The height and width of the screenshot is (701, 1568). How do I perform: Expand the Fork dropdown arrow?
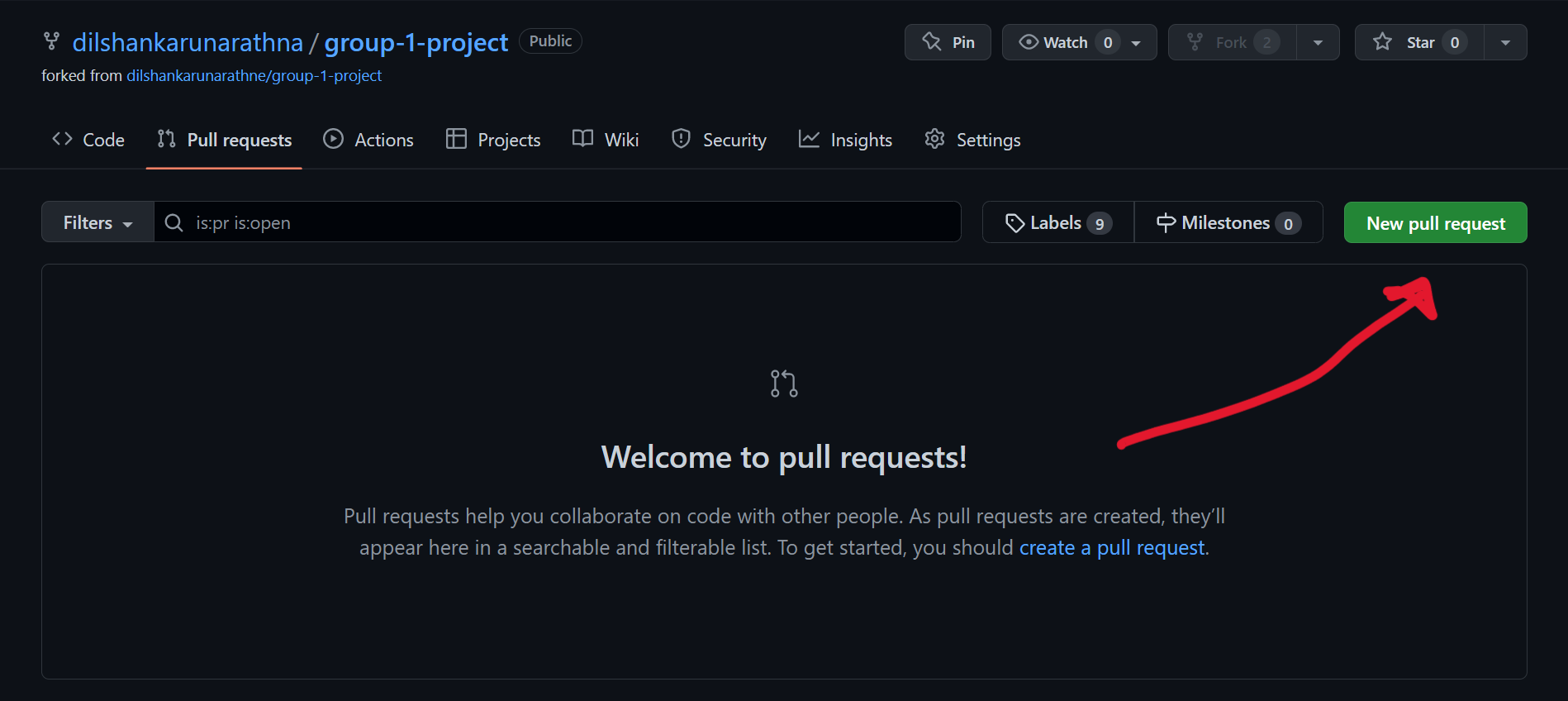[x=1318, y=42]
